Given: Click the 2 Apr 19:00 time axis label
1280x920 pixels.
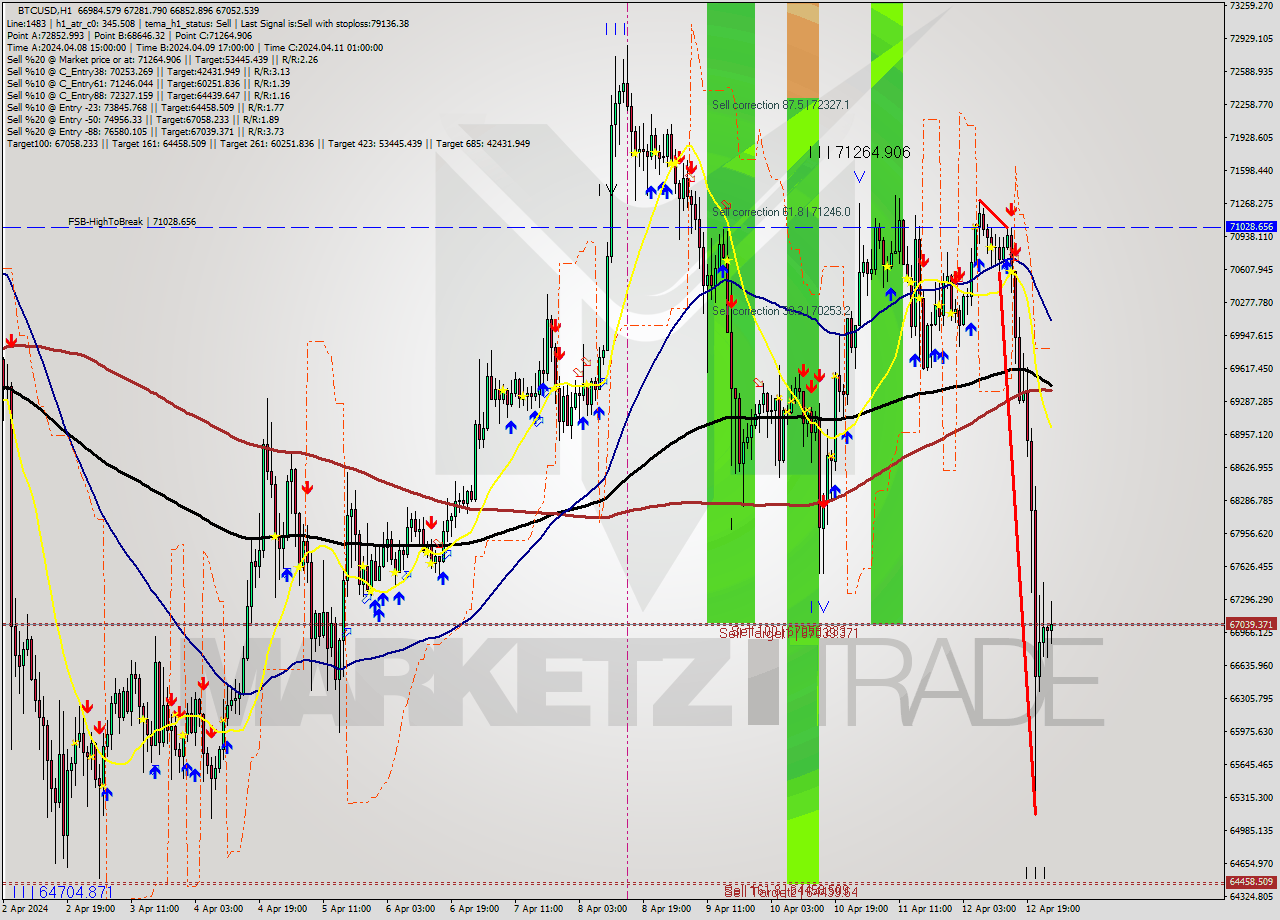Looking at the screenshot, I should click(x=91, y=909).
